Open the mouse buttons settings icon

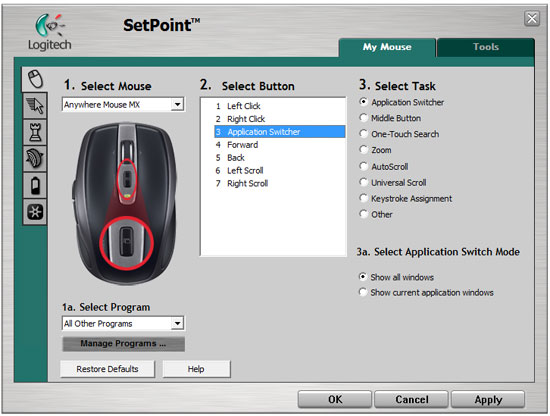35,79
